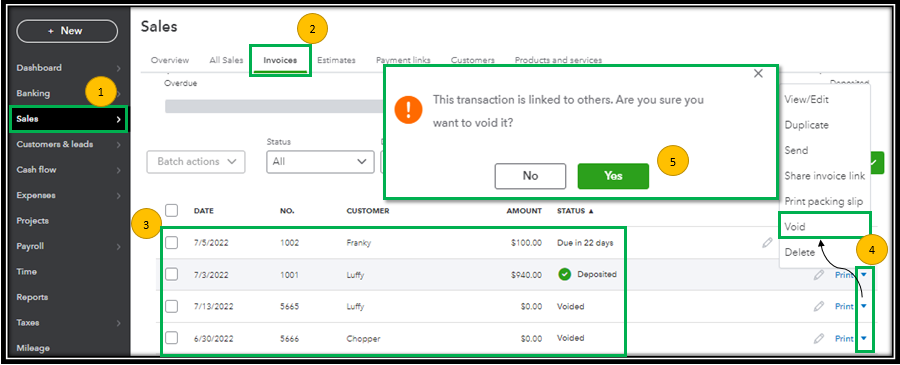The image size is (900, 365).
Task: Switch to Products and services tab
Action: click(x=558, y=60)
